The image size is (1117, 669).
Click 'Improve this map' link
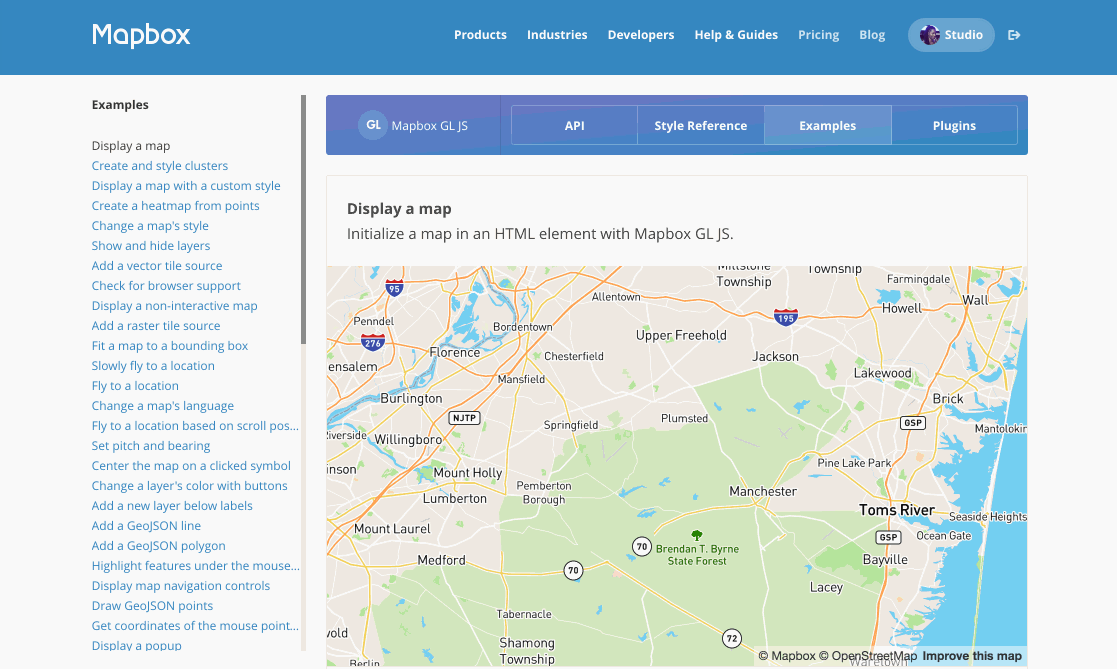pyautogui.click(x=972, y=656)
